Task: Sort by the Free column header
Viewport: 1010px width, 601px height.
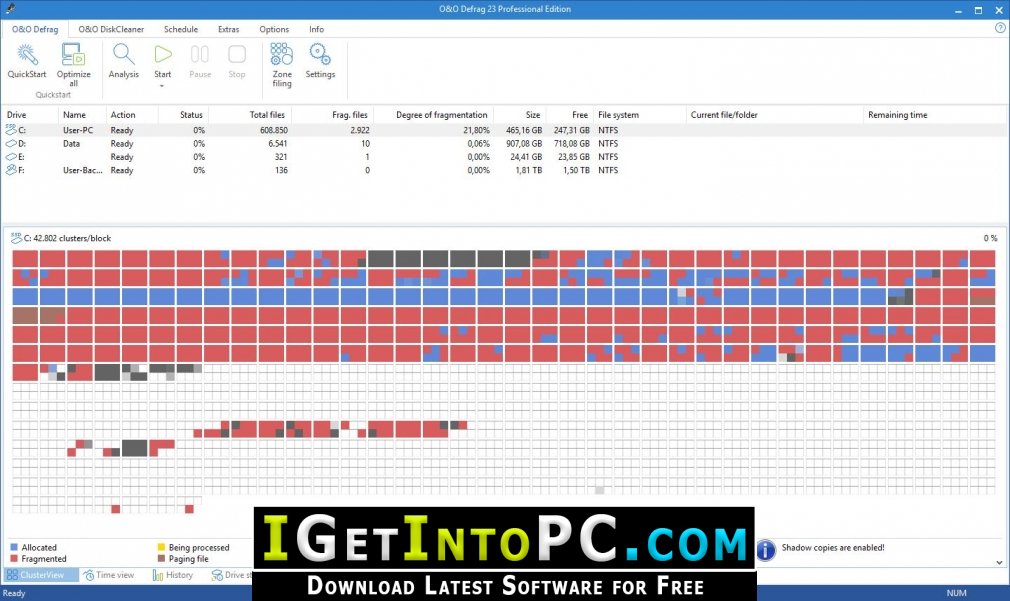Action: coord(569,115)
